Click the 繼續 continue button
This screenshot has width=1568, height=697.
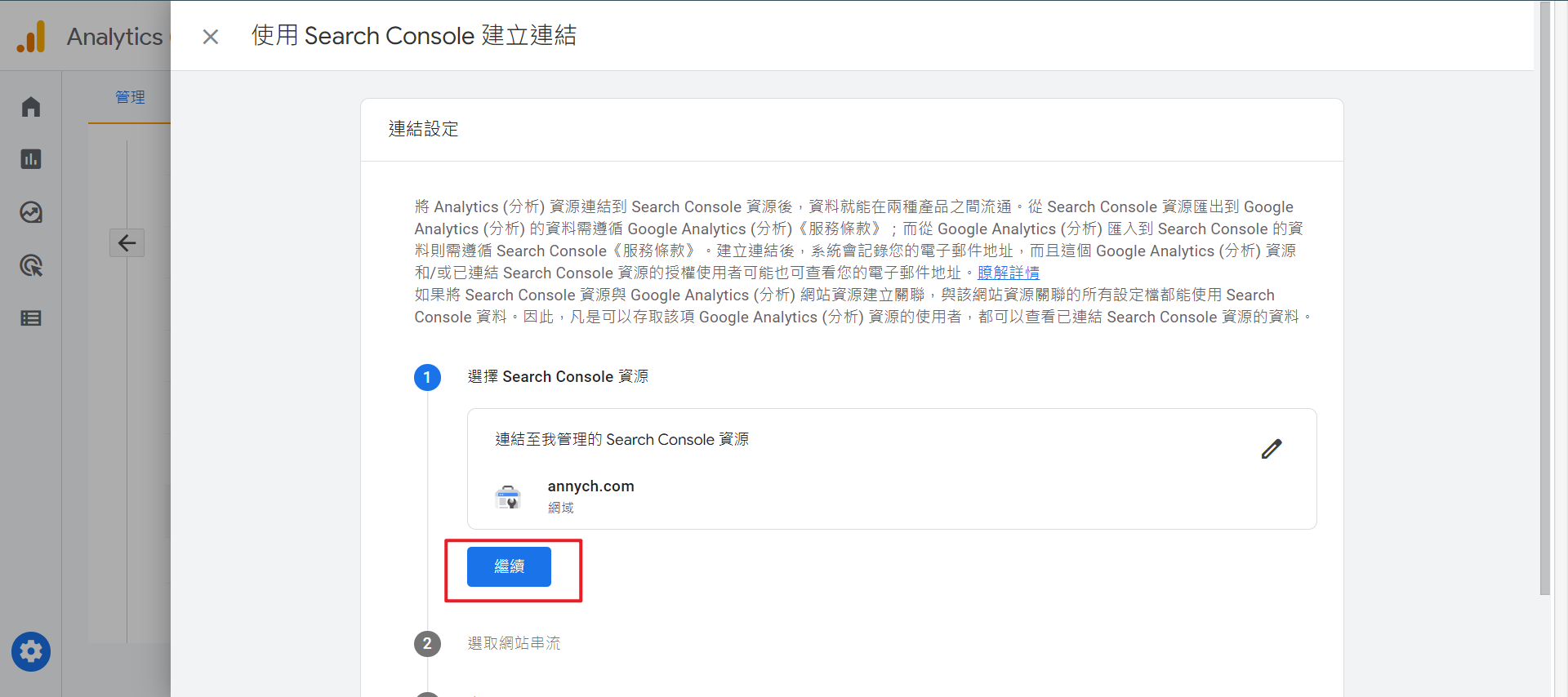(x=509, y=566)
